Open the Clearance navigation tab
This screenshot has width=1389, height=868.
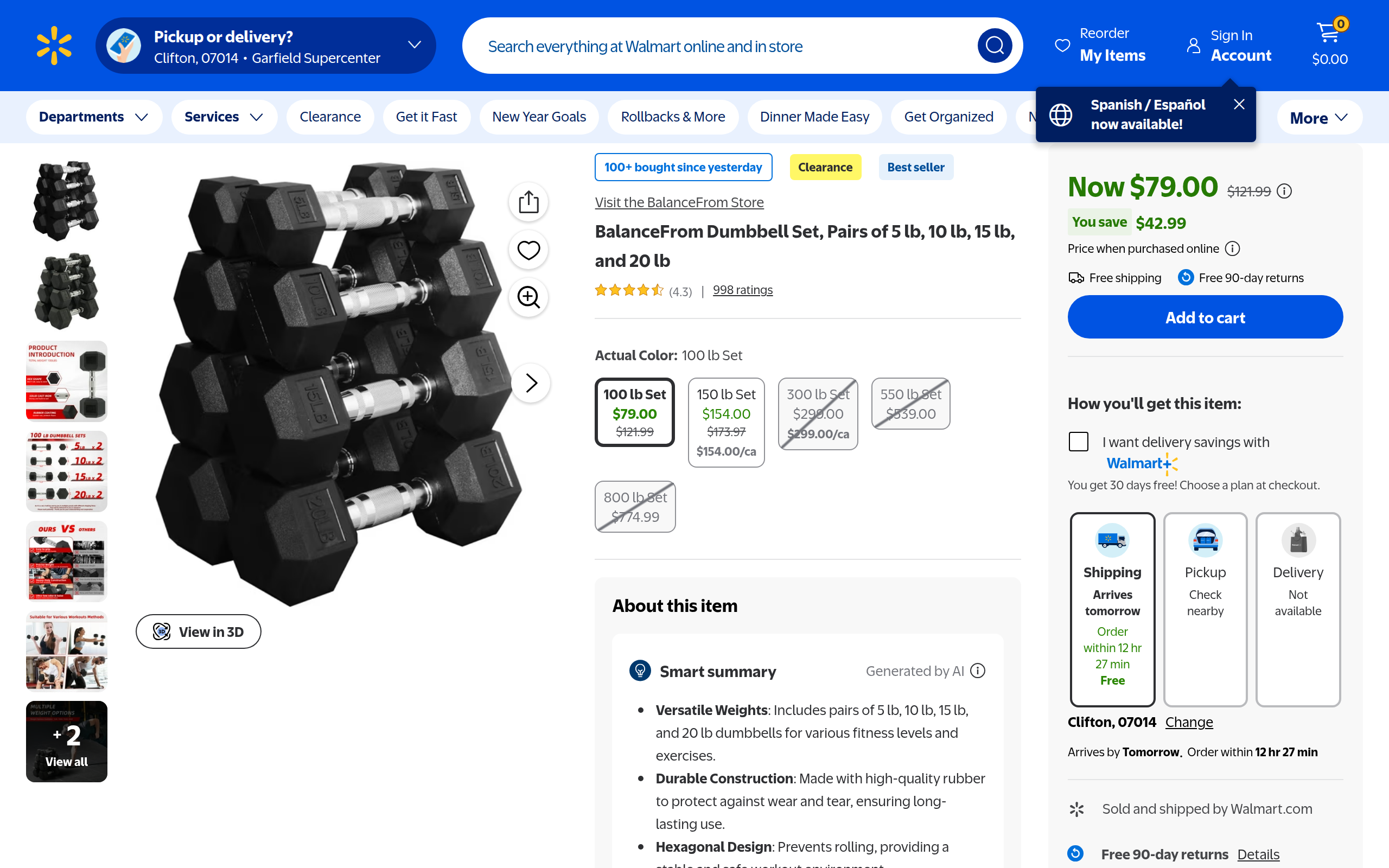[x=330, y=117]
